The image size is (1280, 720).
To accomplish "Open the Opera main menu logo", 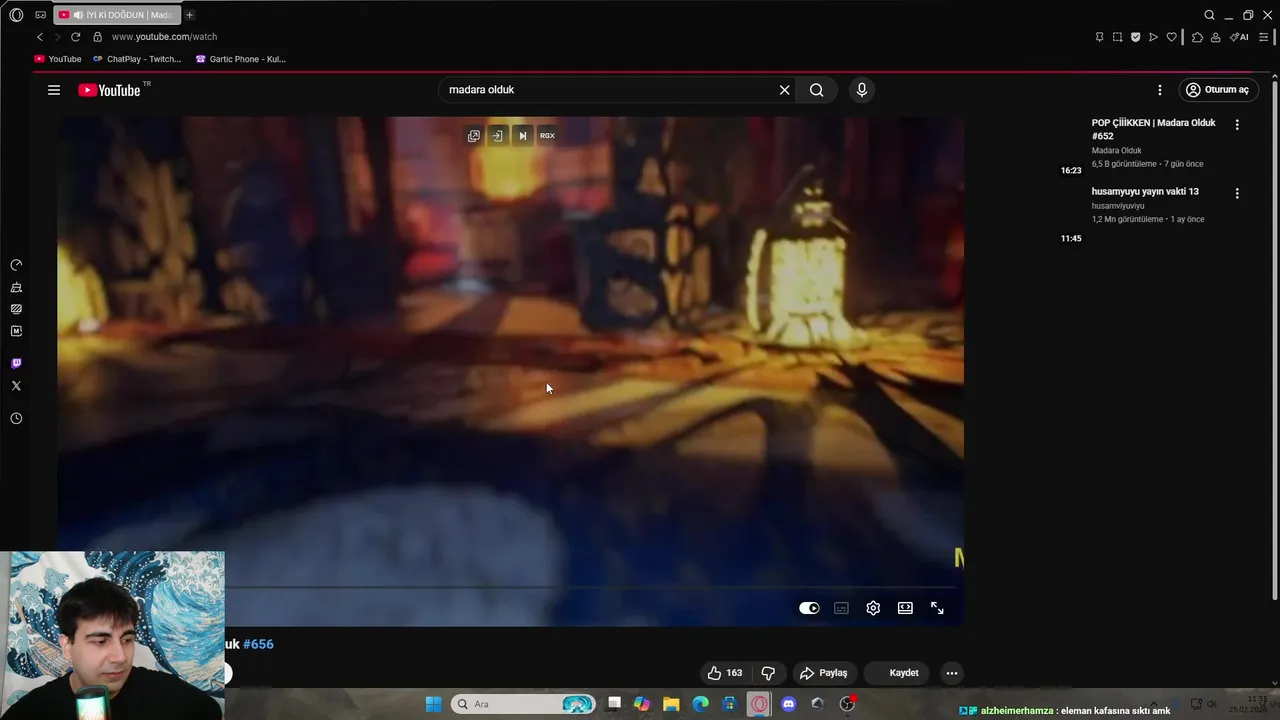I will [x=16, y=15].
